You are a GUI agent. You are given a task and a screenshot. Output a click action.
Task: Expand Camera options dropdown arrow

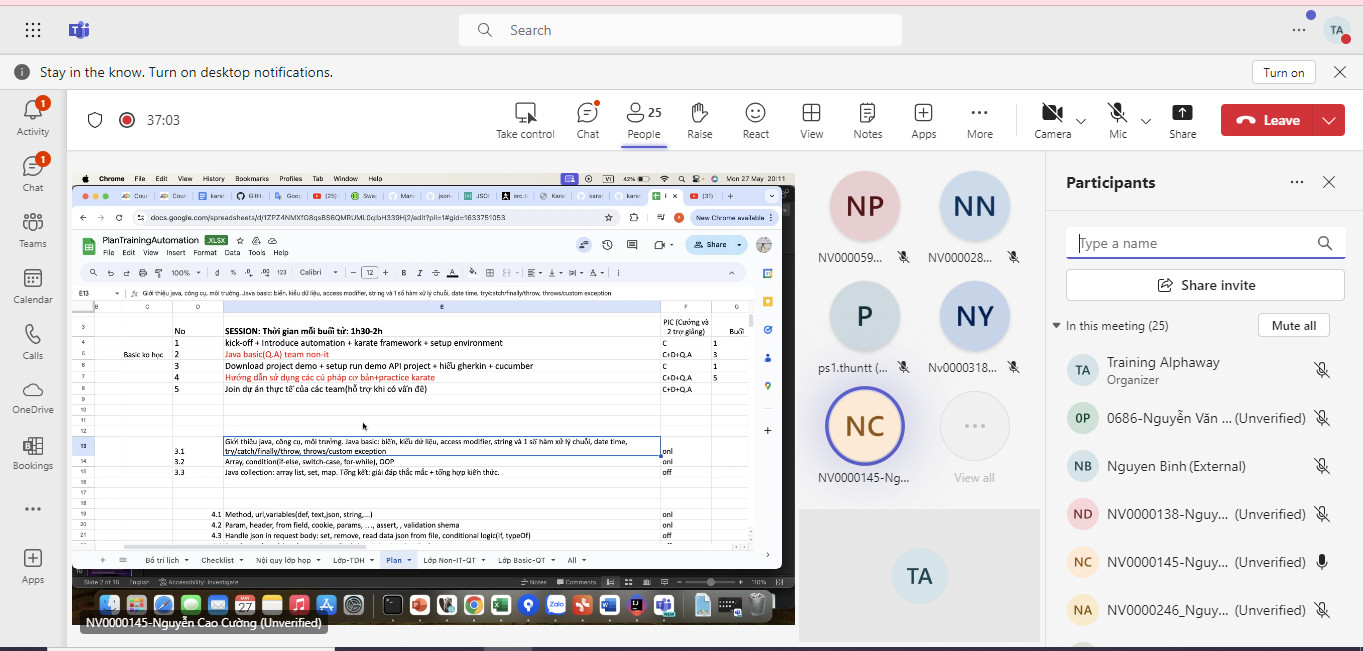pos(1081,121)
